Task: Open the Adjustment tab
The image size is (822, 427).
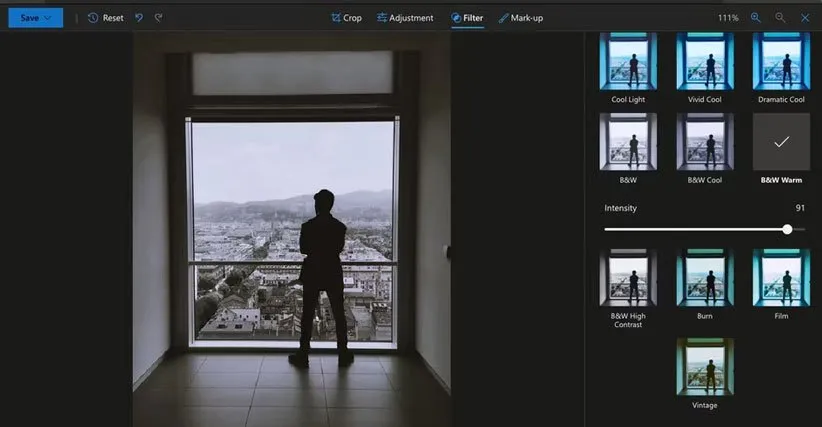Action: tap(405, 18)
